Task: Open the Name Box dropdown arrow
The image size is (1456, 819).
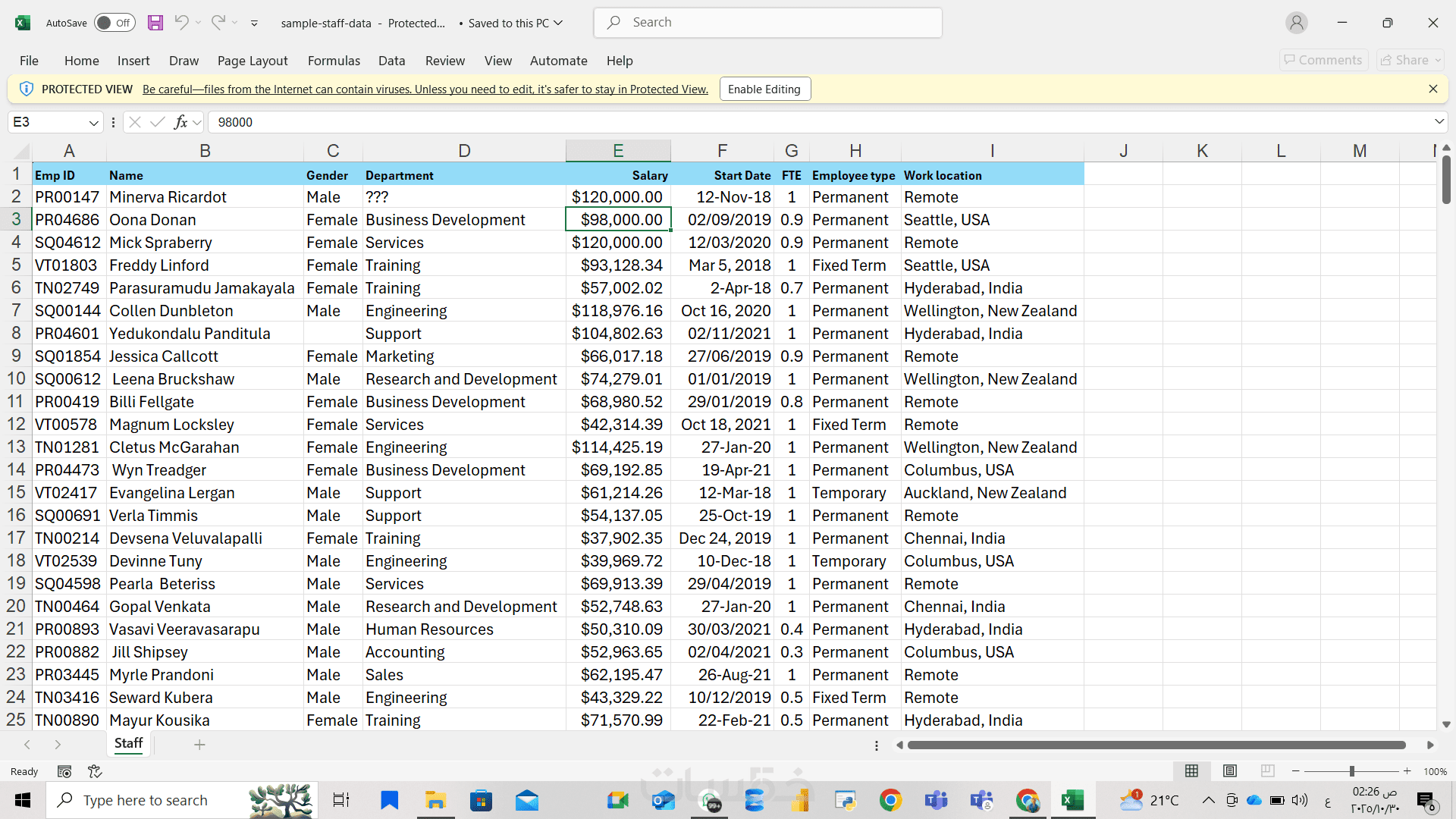Action: [x=93, y=122]
